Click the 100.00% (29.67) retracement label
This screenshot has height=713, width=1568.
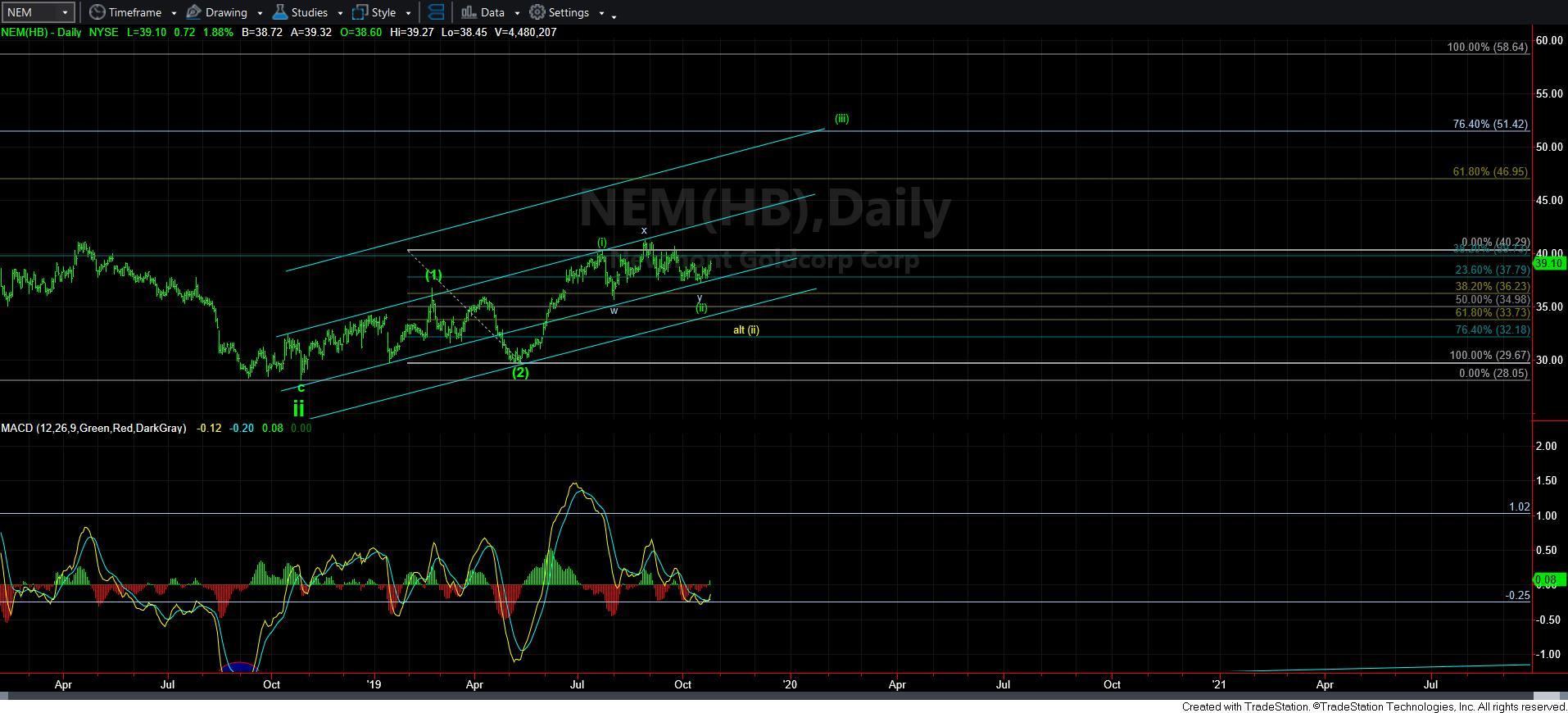pos(1489,356)
